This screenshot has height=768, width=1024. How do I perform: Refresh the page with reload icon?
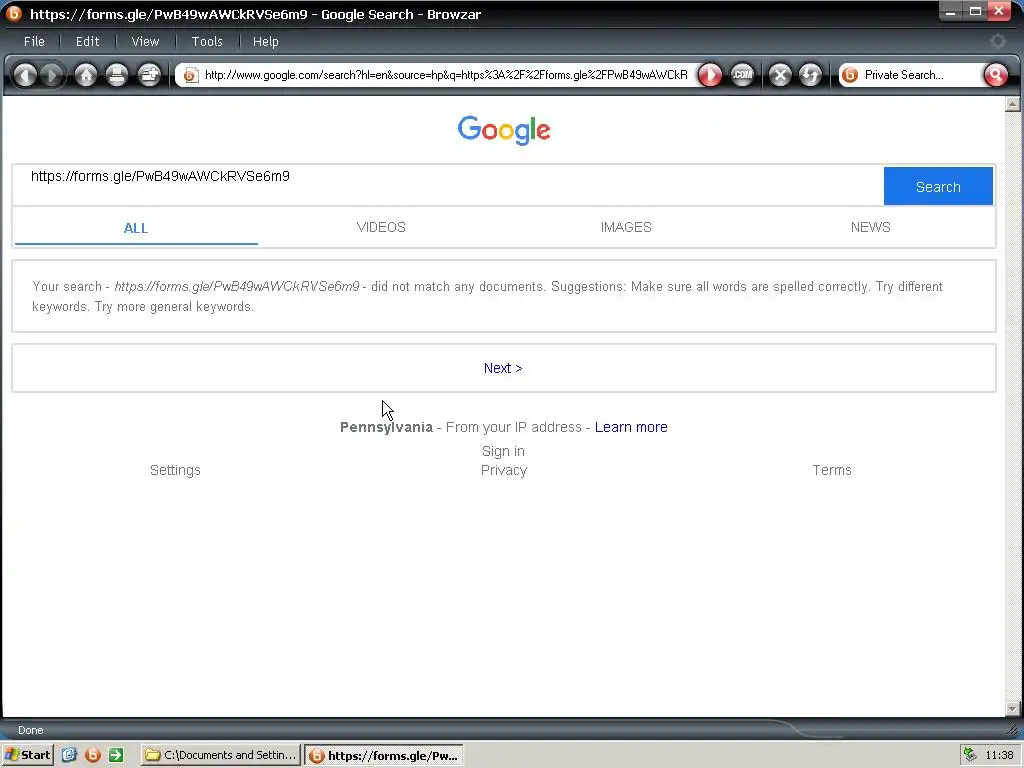coord(810,75)
